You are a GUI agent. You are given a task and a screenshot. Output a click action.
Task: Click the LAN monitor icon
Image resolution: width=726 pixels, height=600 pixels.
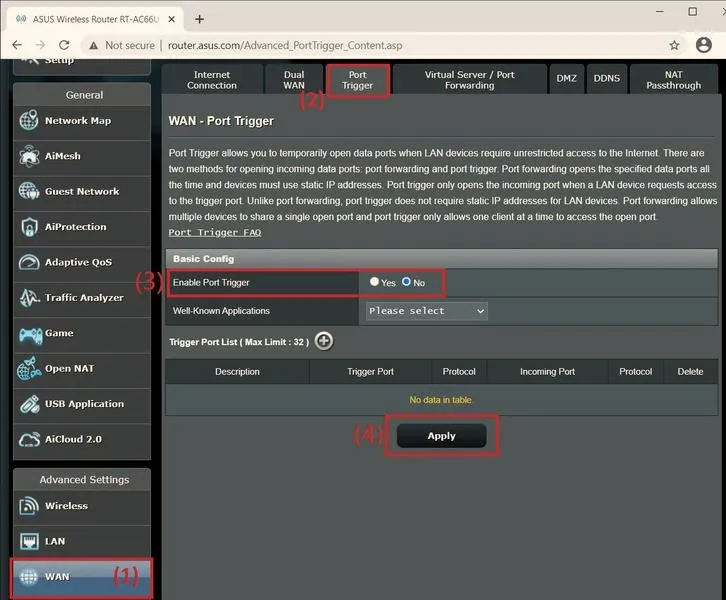tap(29, 541)
